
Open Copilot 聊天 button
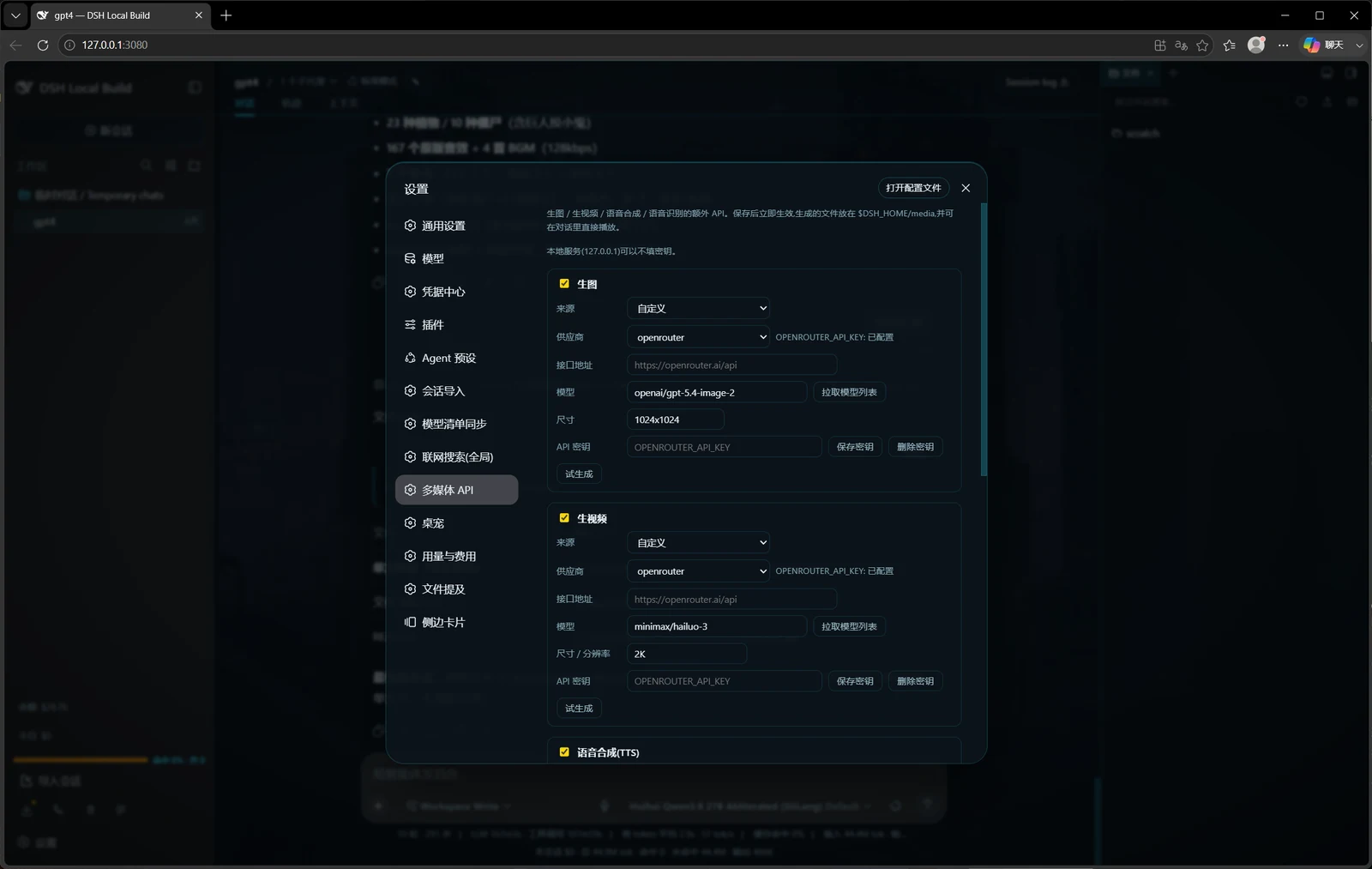pyautogui.click(x=1324, y=45)
